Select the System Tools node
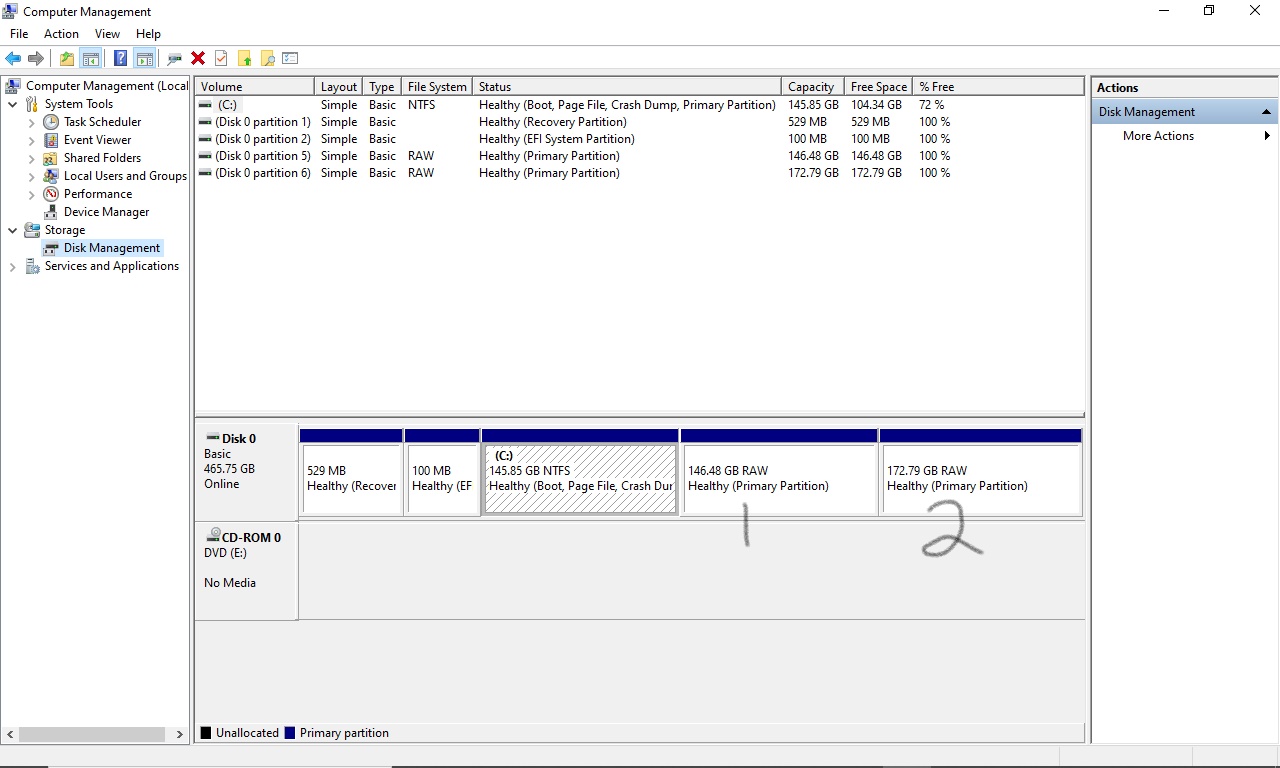Screen dimensions: 1280x768 79,104
